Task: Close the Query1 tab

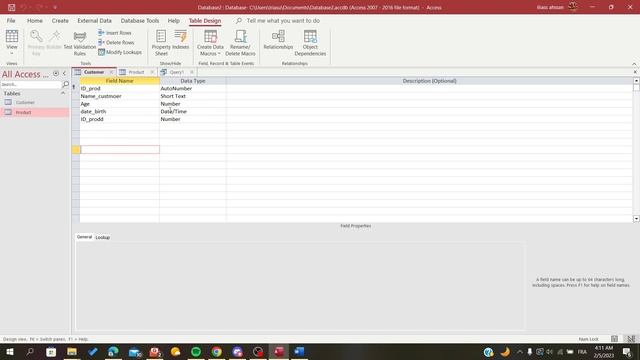Action: coord(192,72)
